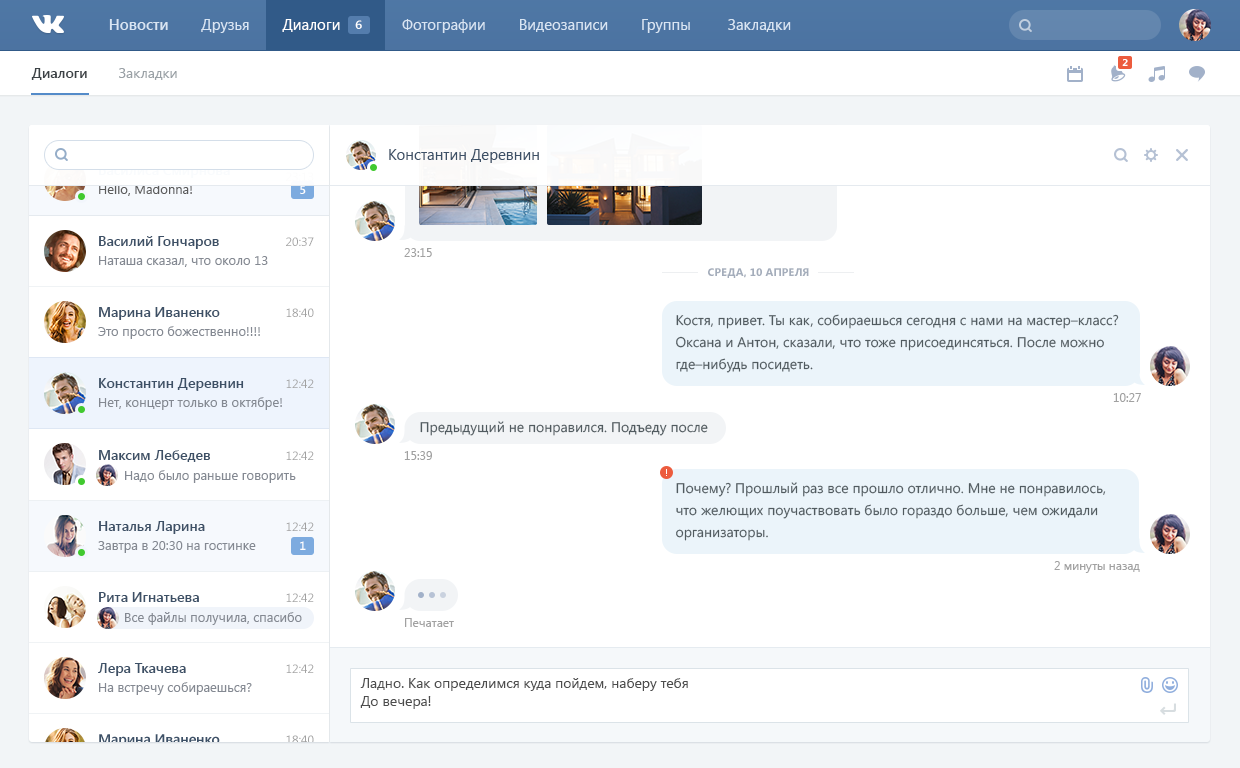Click Наталья Ларина's avatar in dialog list

(65, 535)
